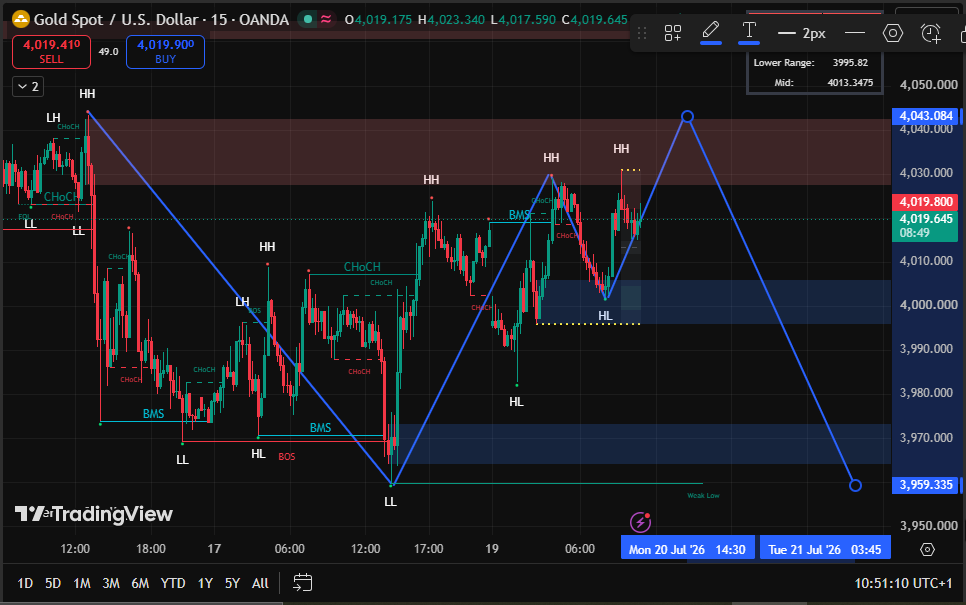
Task: Select upper anchor point of blue trend line
Action: pyautogui.click(x=688, y=116)
